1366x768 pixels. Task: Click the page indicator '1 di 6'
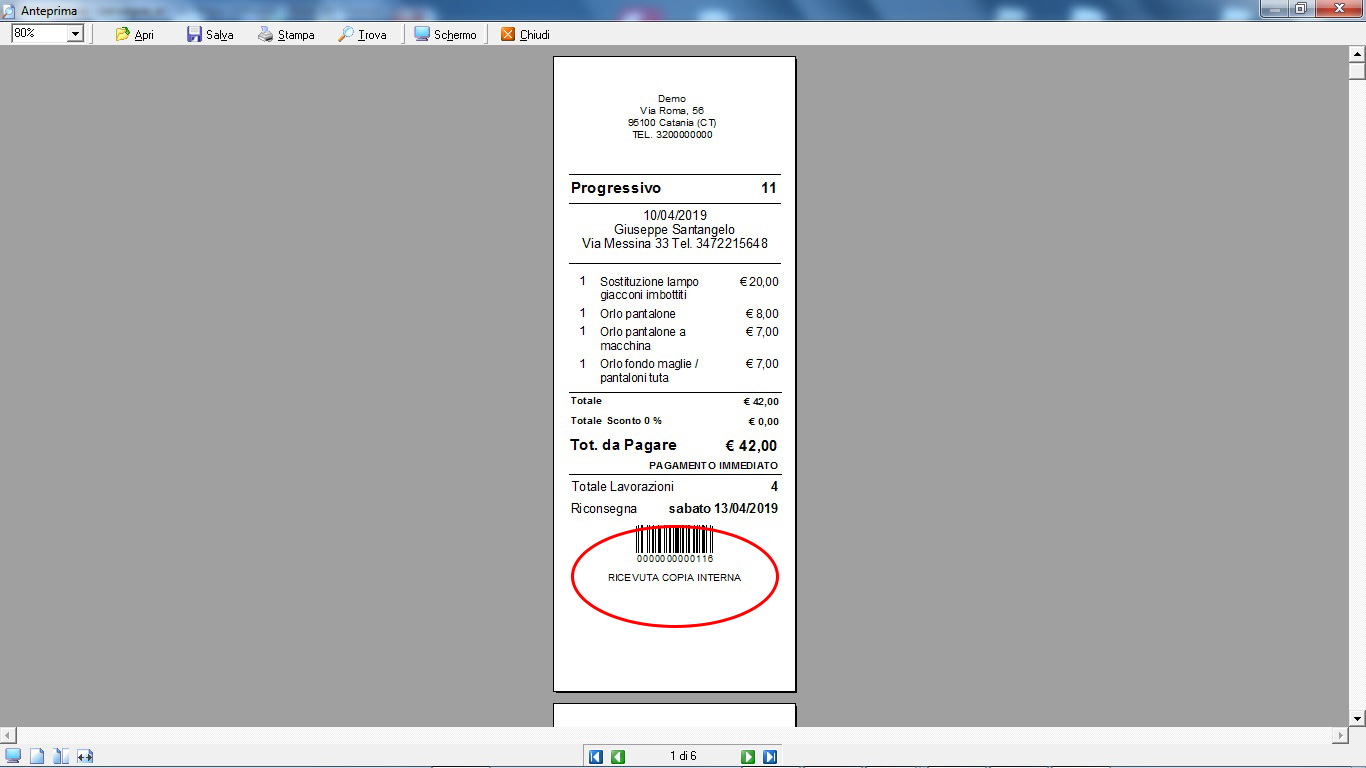click(x=683, y=756)
